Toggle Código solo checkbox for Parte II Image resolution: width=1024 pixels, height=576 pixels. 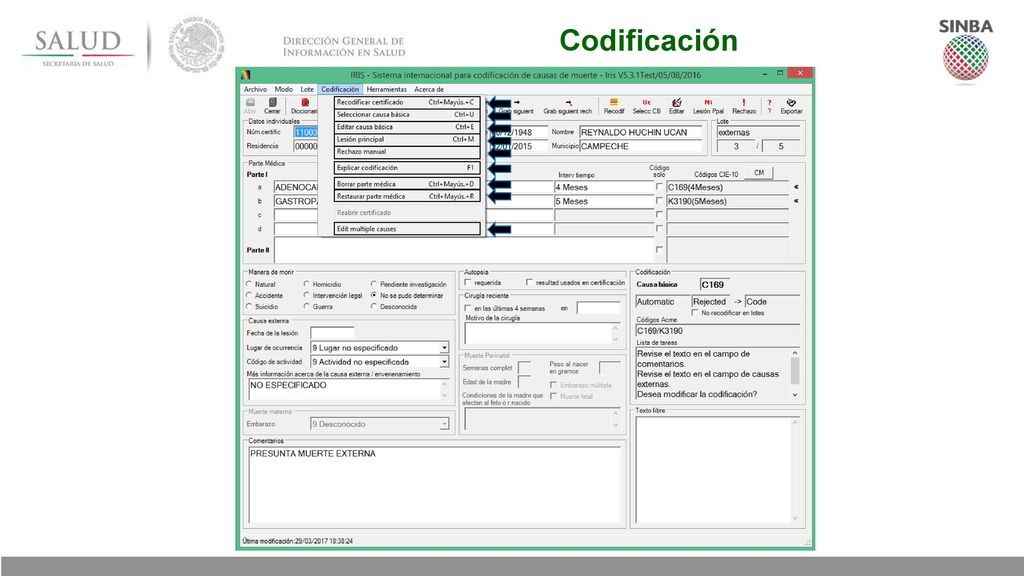[659, 249]
